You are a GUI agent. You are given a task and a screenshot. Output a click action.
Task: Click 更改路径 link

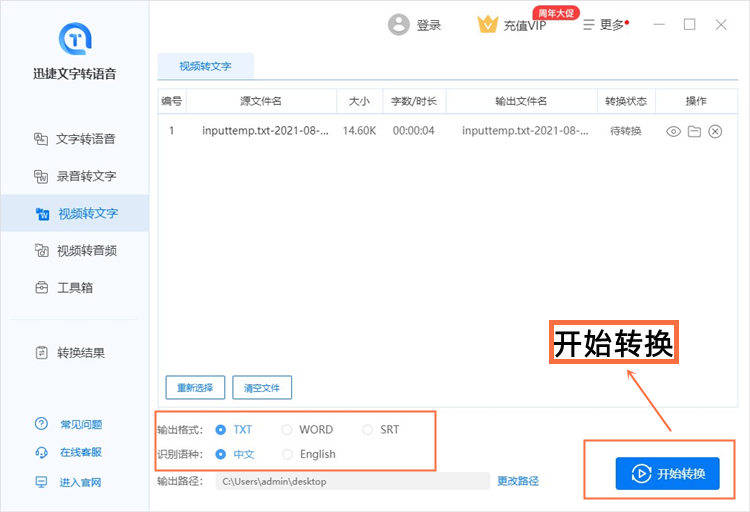(518, 481)
